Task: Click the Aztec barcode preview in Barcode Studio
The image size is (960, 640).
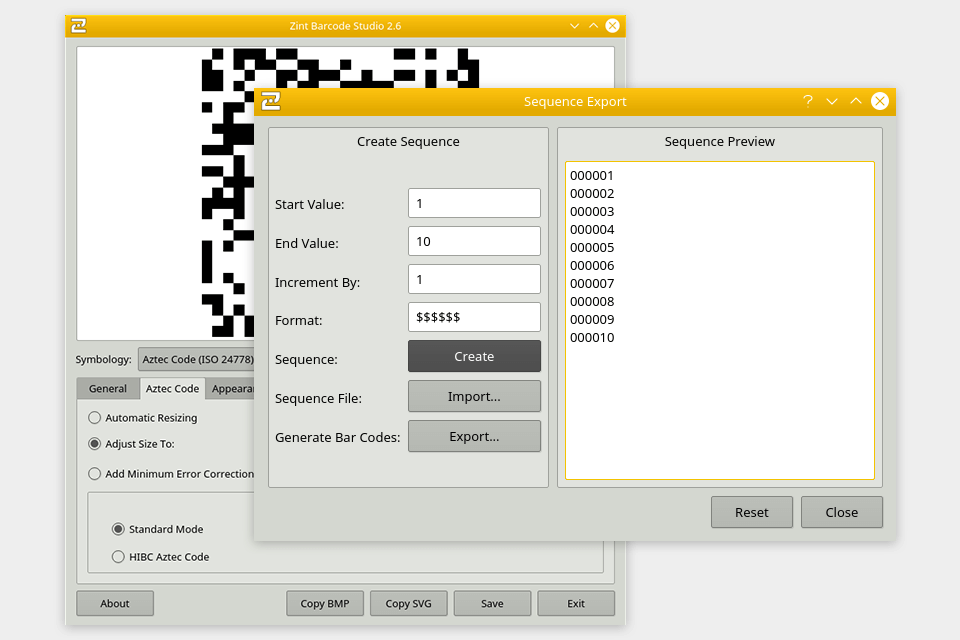Action: pyautogui.click(x=228, y=193)
